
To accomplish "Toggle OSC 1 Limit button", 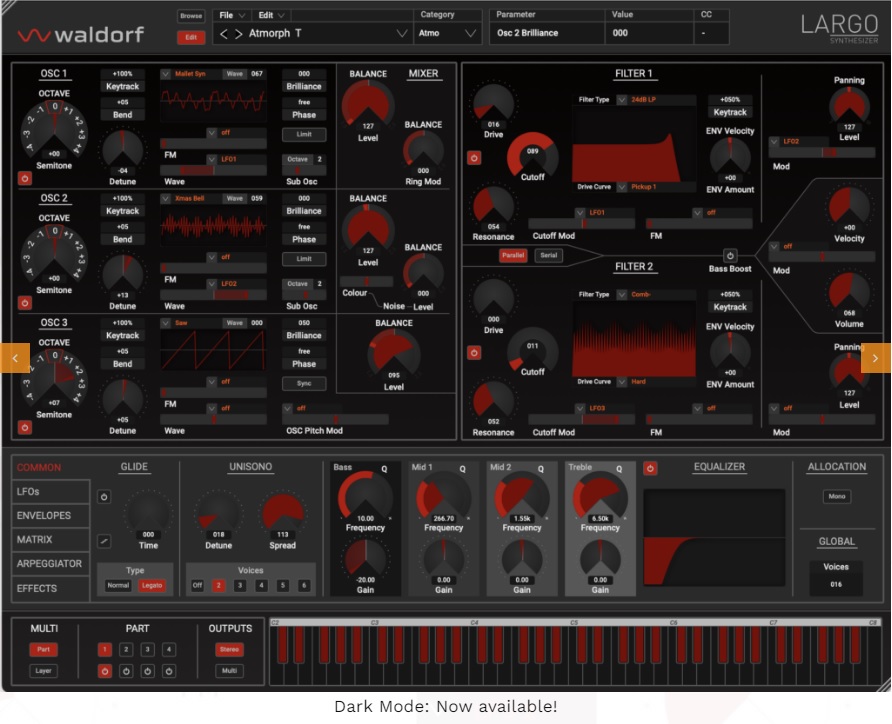I will (304, 135).
